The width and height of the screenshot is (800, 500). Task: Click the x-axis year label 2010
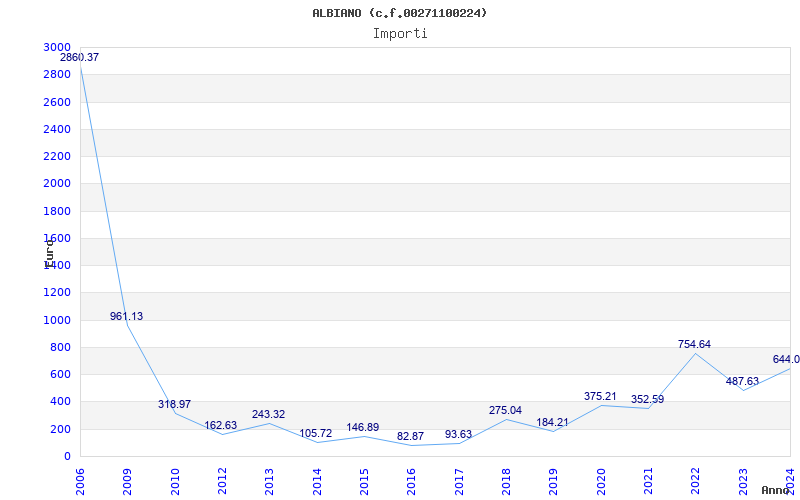[175, 481]
